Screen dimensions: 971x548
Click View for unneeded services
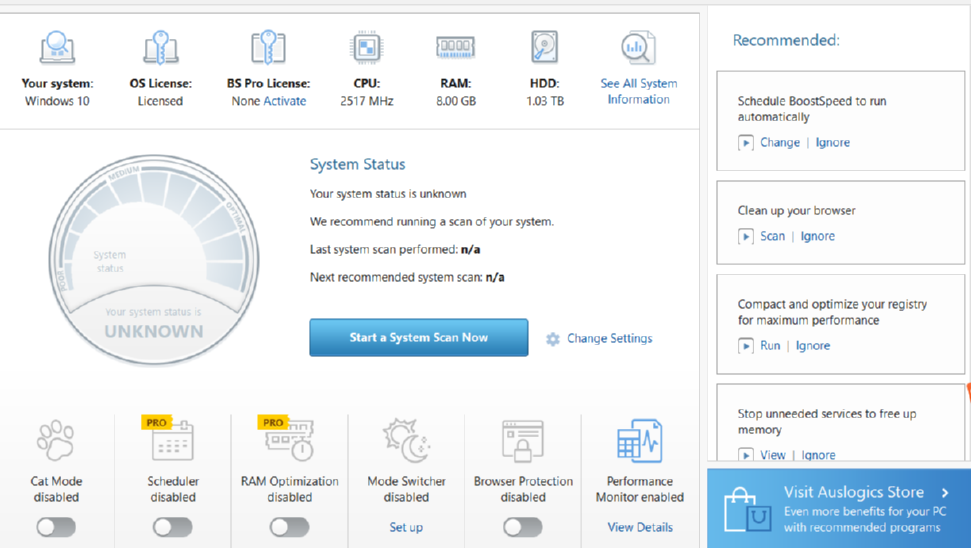pyautogui.click(x=773, y=455)
